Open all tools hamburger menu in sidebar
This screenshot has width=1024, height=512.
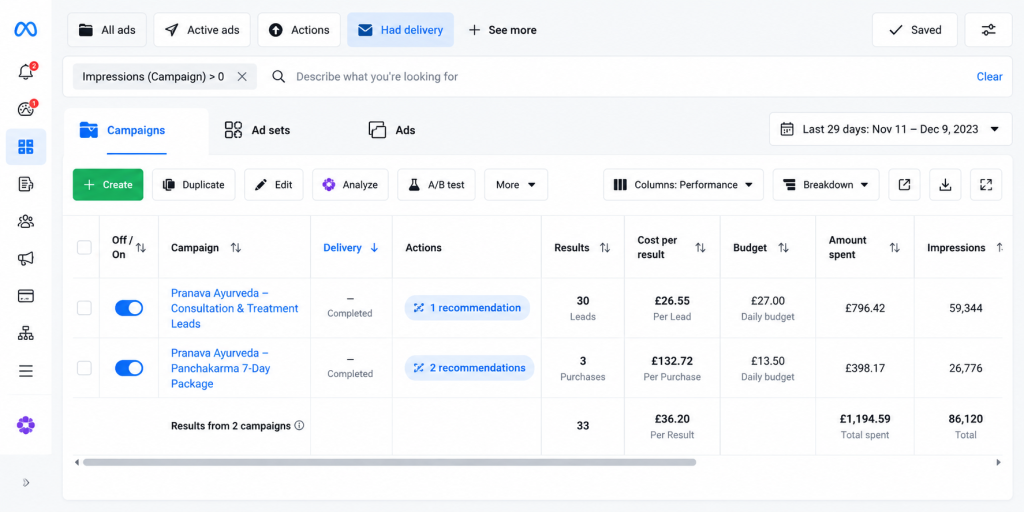(25, 371)
